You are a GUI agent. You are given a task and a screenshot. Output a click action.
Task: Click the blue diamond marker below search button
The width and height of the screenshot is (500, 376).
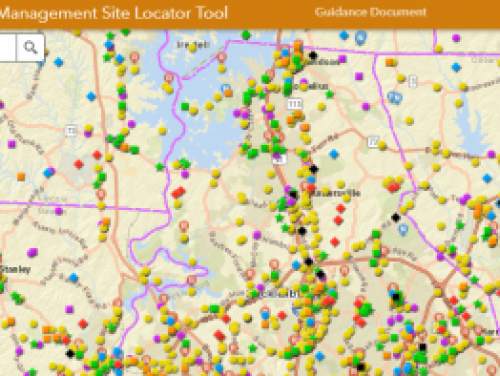59,62
